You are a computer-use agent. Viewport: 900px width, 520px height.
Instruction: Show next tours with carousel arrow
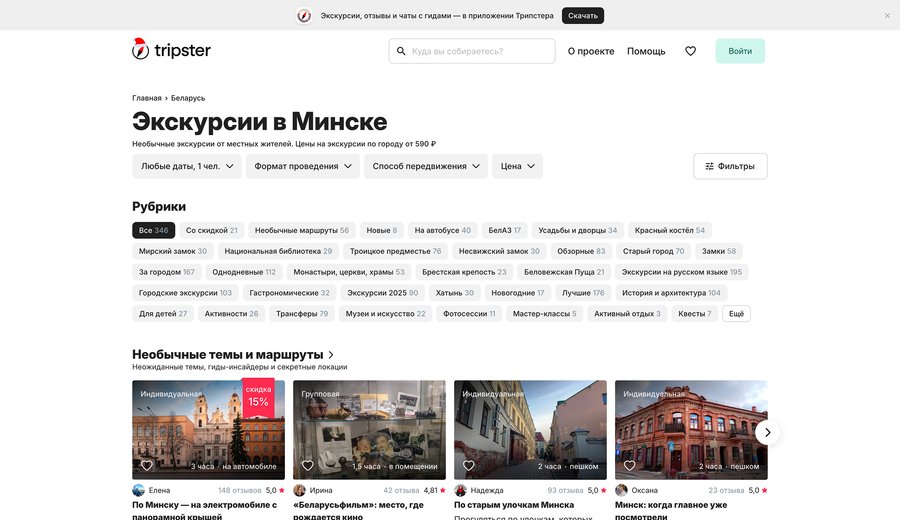767,432
